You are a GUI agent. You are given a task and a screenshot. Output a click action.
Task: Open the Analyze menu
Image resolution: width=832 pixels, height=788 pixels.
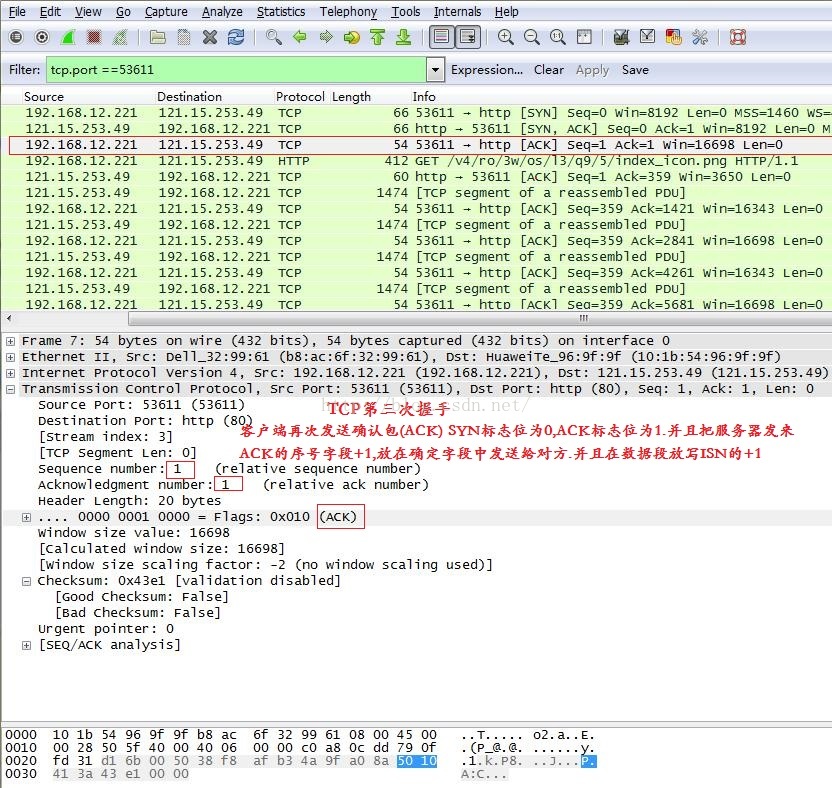click(222, 12)
